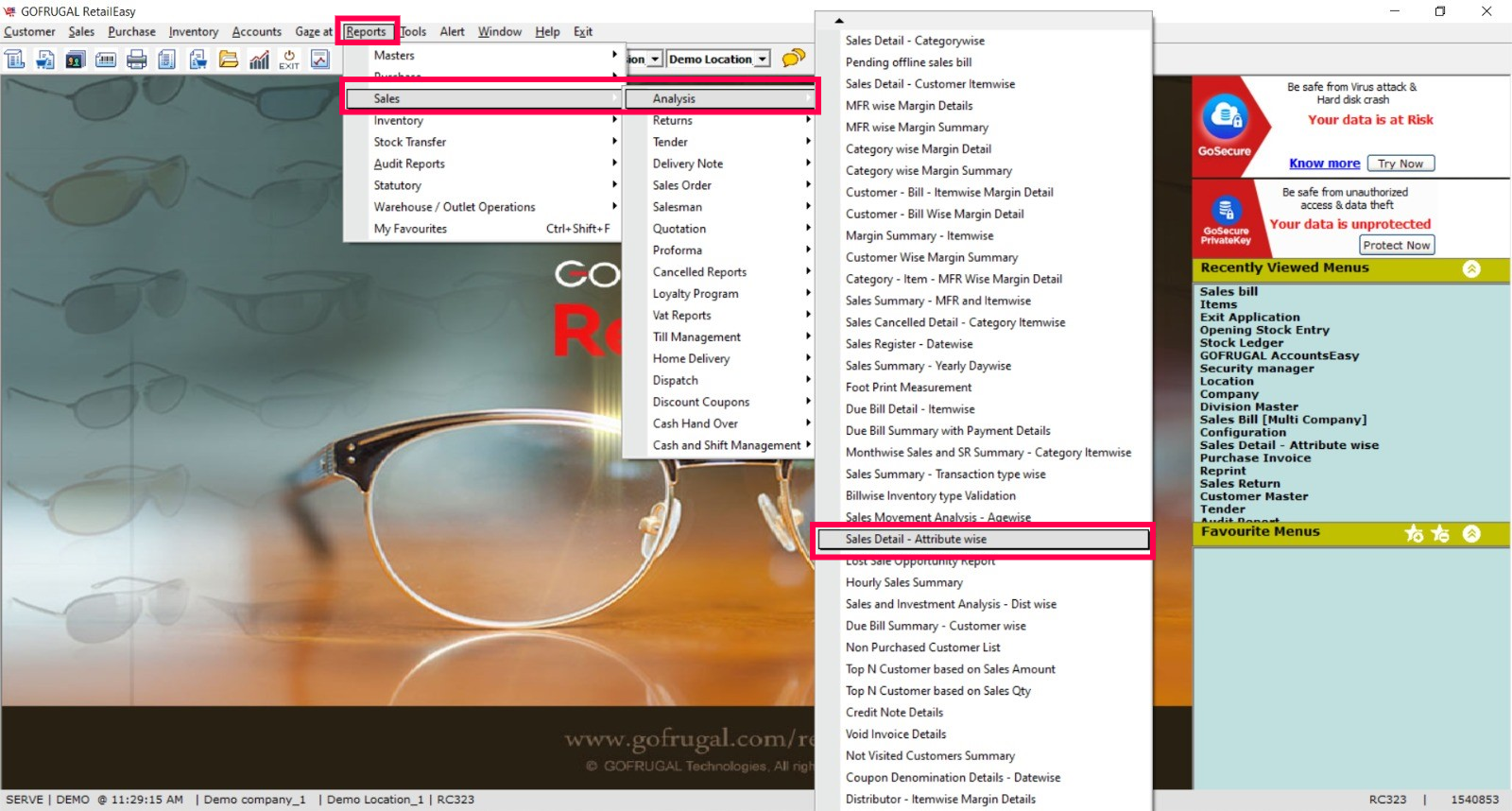Click the Try Now button

(1400, 164)
